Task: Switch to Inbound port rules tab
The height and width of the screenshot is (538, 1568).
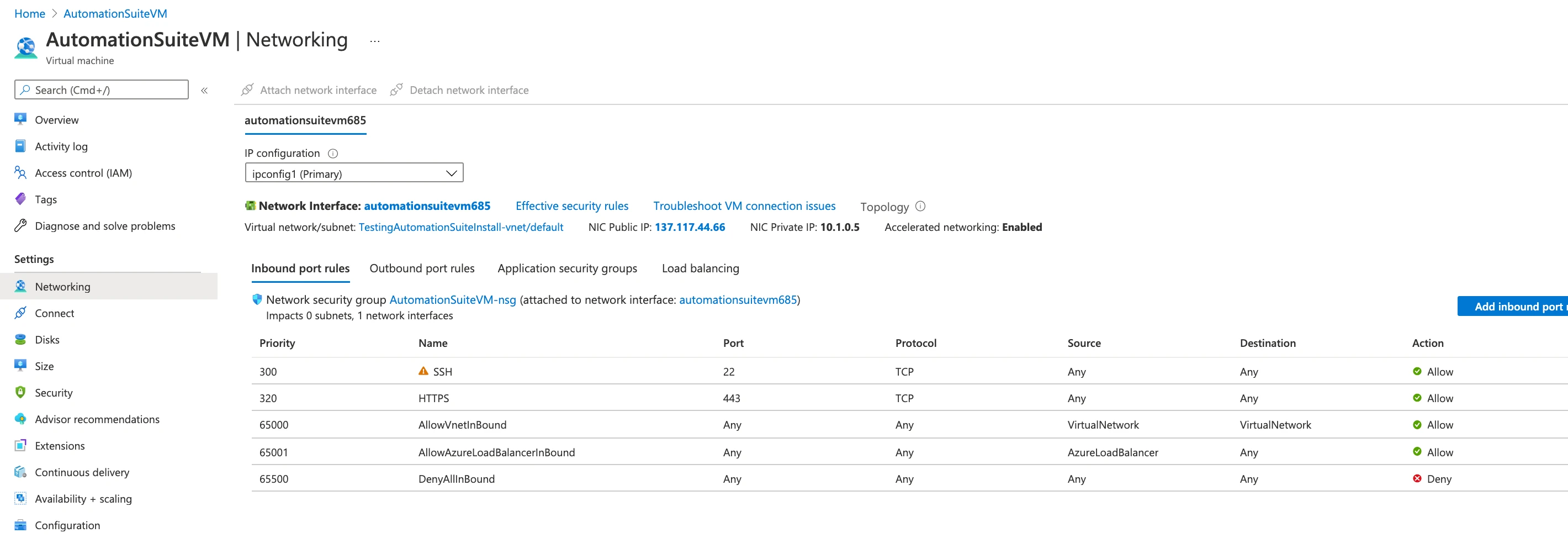Action: 300,268
